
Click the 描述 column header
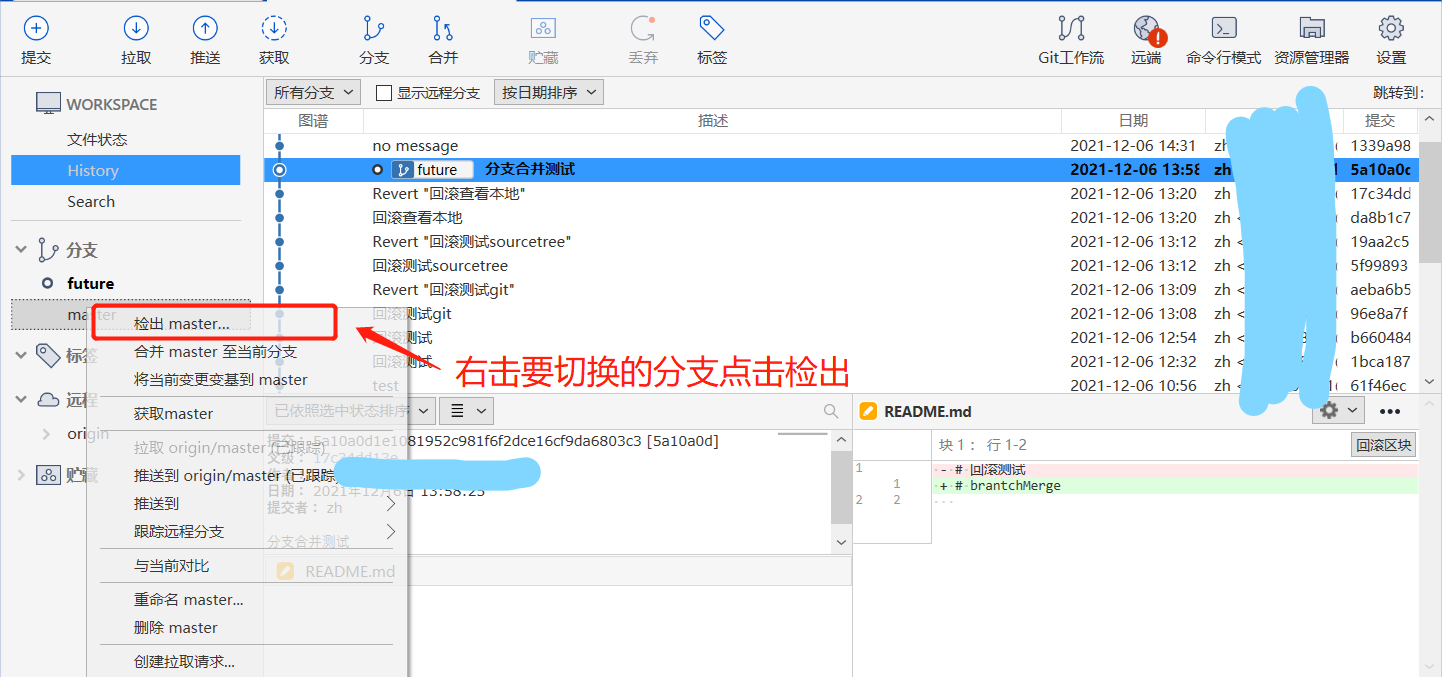[712, 120]
